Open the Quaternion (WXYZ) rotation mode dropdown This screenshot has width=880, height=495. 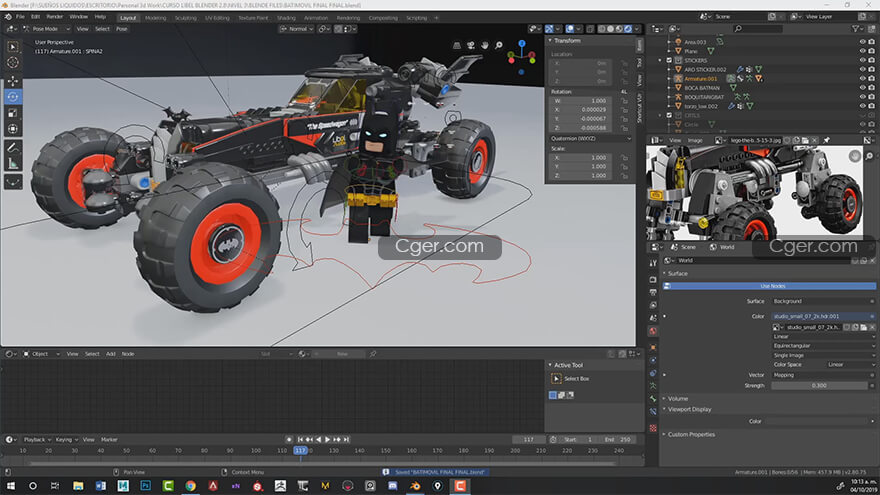coord(590,139)
